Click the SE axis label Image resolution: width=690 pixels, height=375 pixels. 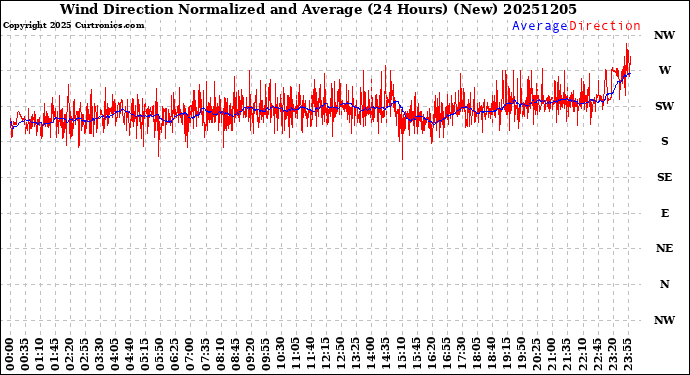(x=664, y=177)
